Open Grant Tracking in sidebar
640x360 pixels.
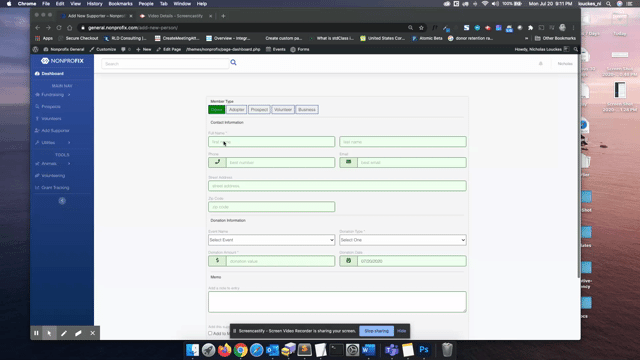(52, 188)
